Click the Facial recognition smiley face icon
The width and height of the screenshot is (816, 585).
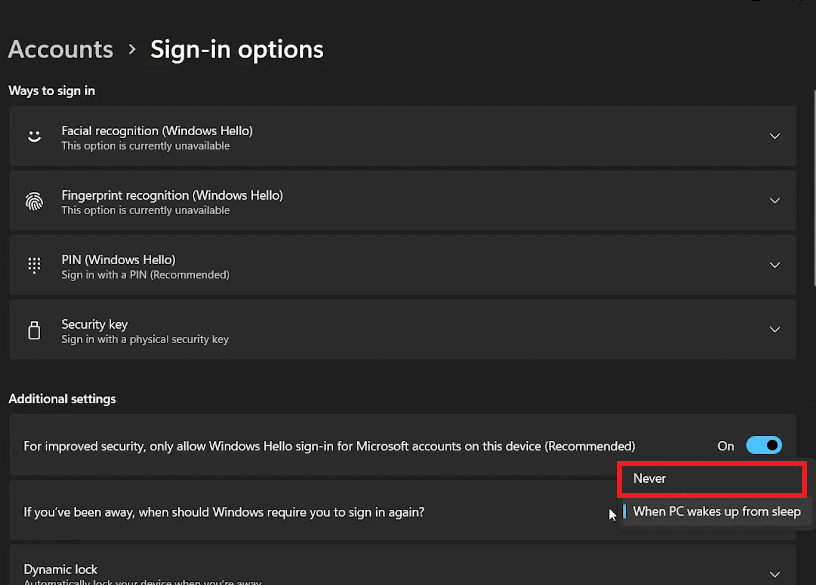click(34, 136)
